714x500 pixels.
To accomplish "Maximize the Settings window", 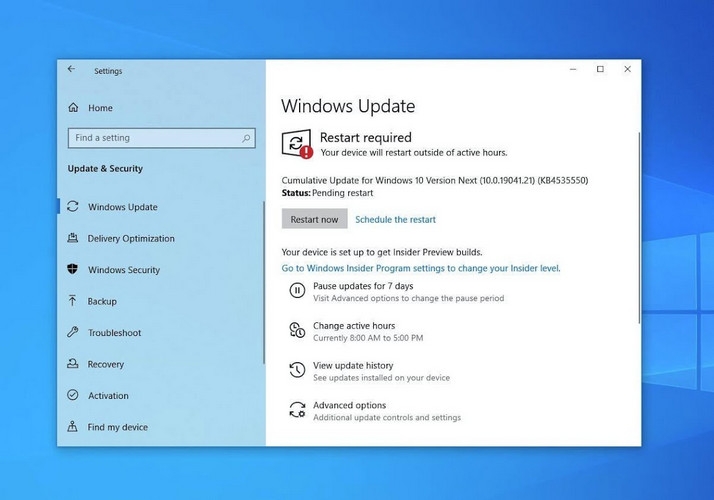I will pyautogui.click(x=600, y=69).
